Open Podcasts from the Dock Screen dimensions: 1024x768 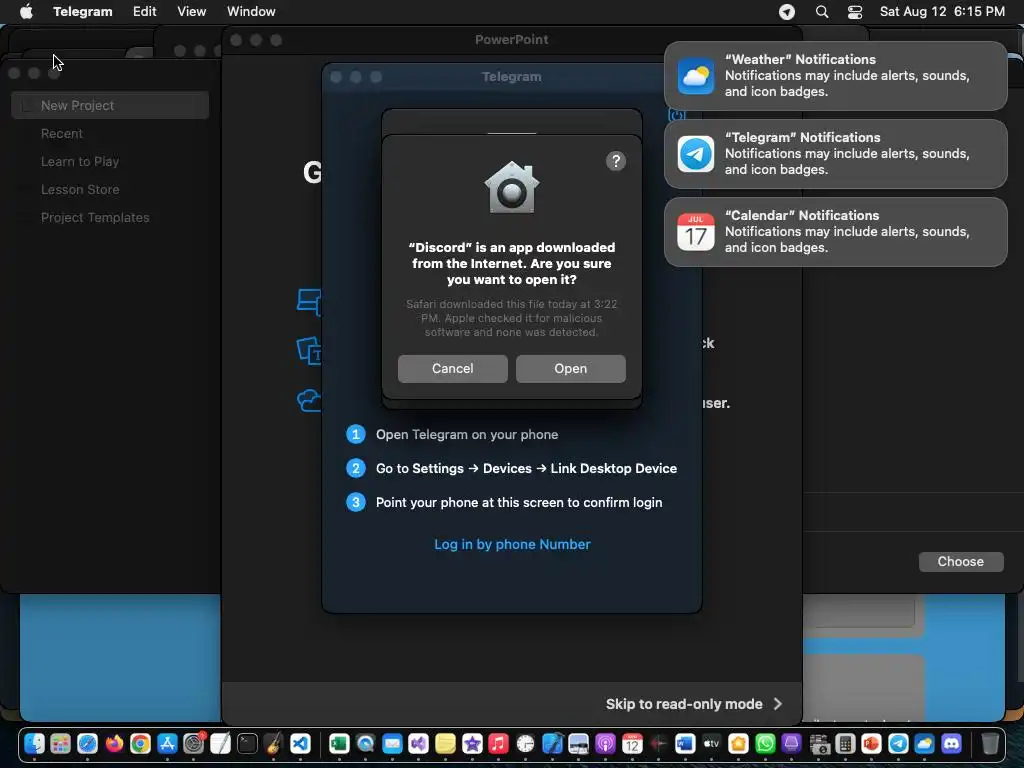pos(605,743)
